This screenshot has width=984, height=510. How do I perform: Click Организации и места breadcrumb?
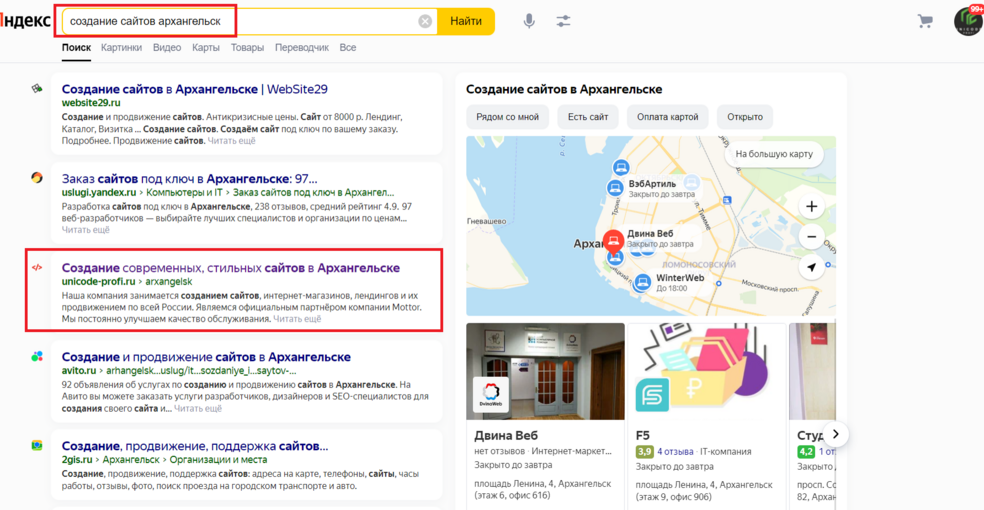(x=218, y=460)
